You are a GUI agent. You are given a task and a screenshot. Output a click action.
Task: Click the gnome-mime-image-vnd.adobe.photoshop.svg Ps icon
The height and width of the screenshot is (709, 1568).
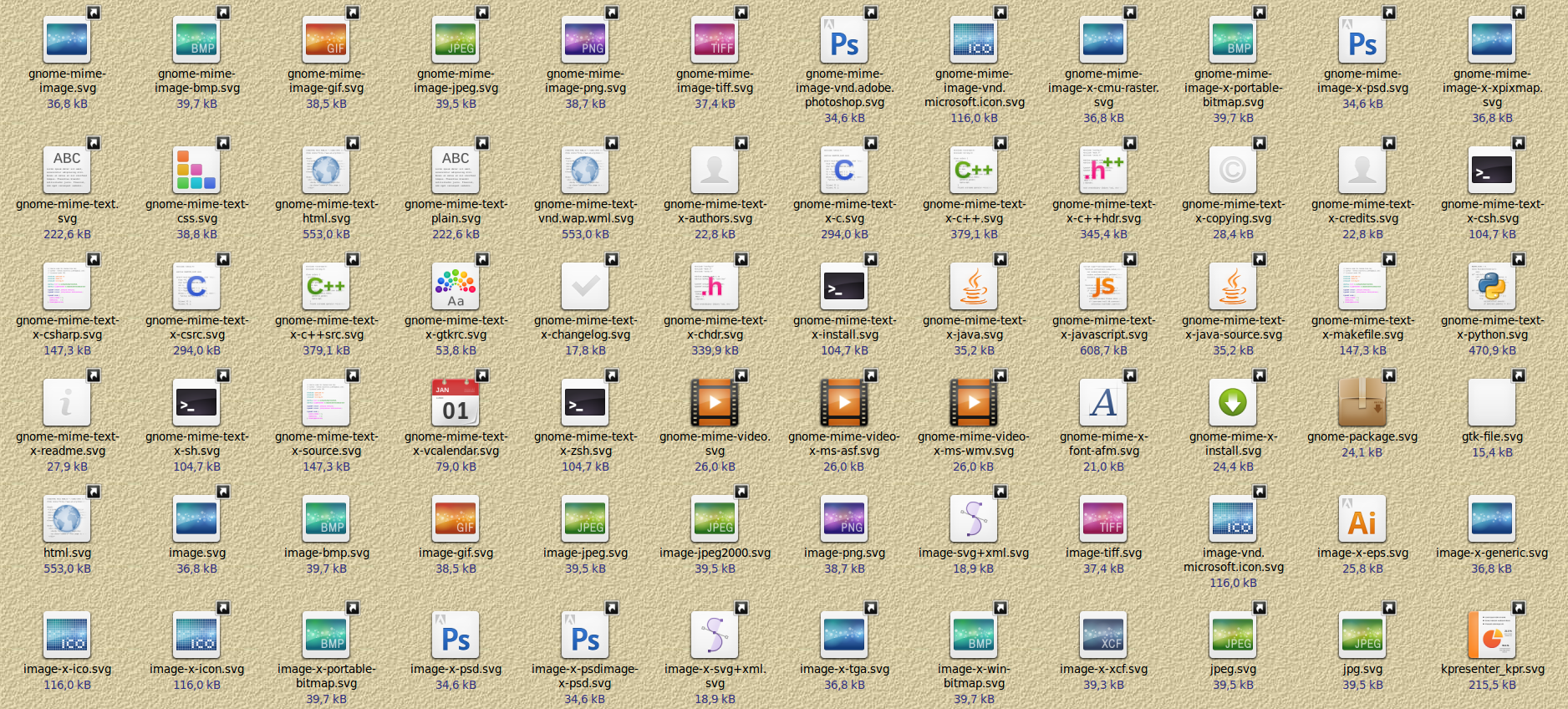pos(844,39)
